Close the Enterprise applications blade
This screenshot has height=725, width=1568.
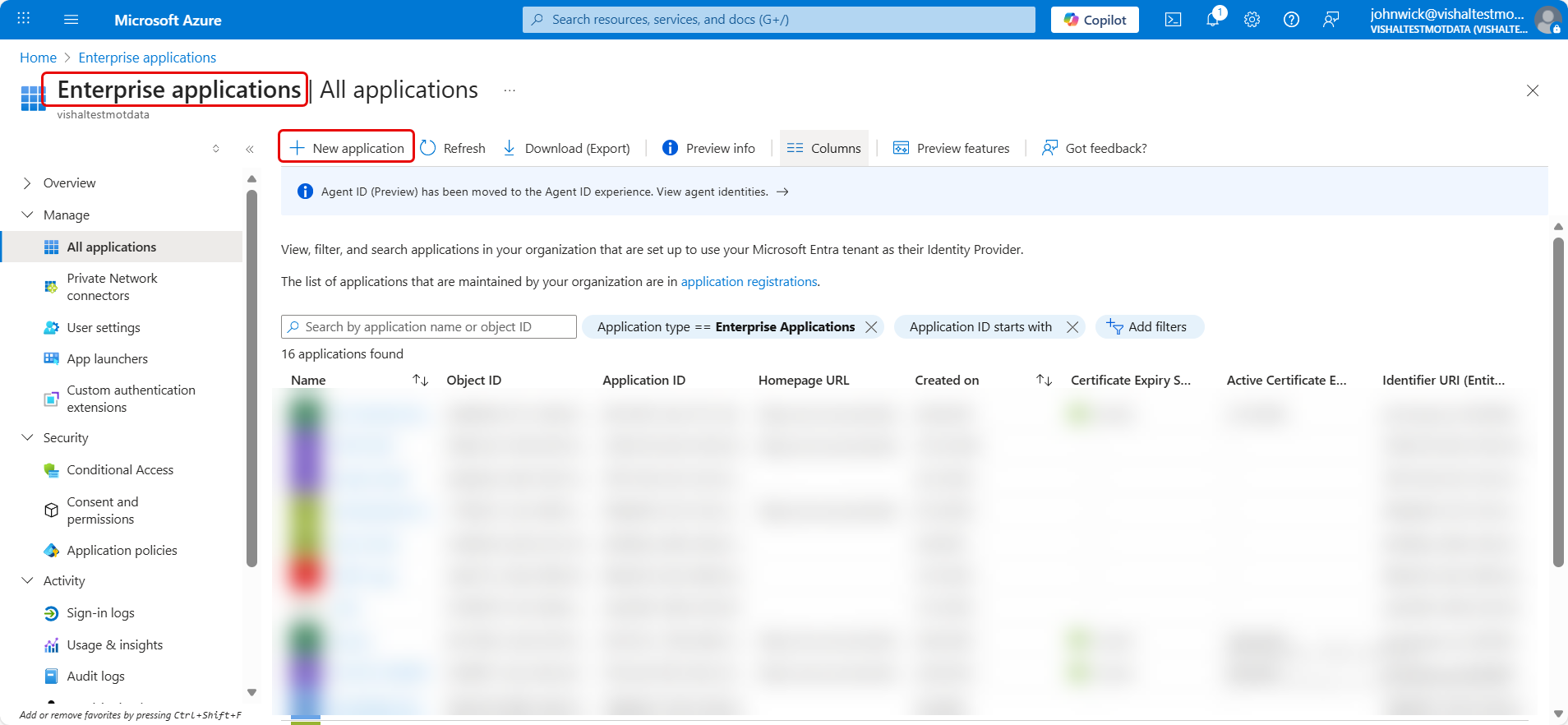point(1532,90)
